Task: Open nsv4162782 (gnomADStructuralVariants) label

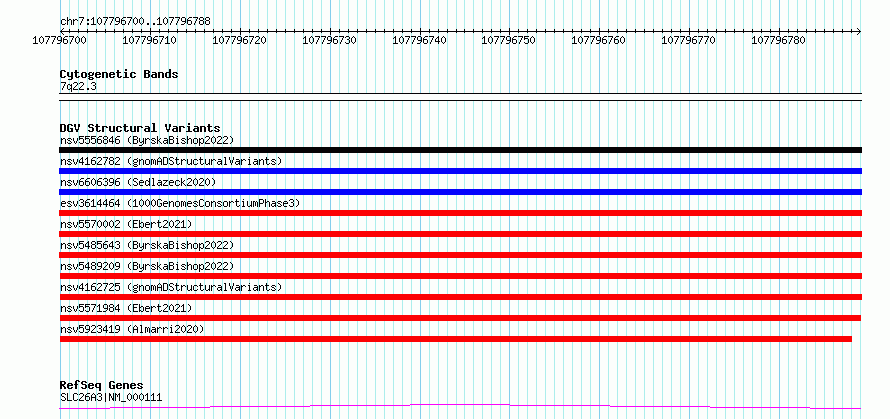Action: pos(171,161)
